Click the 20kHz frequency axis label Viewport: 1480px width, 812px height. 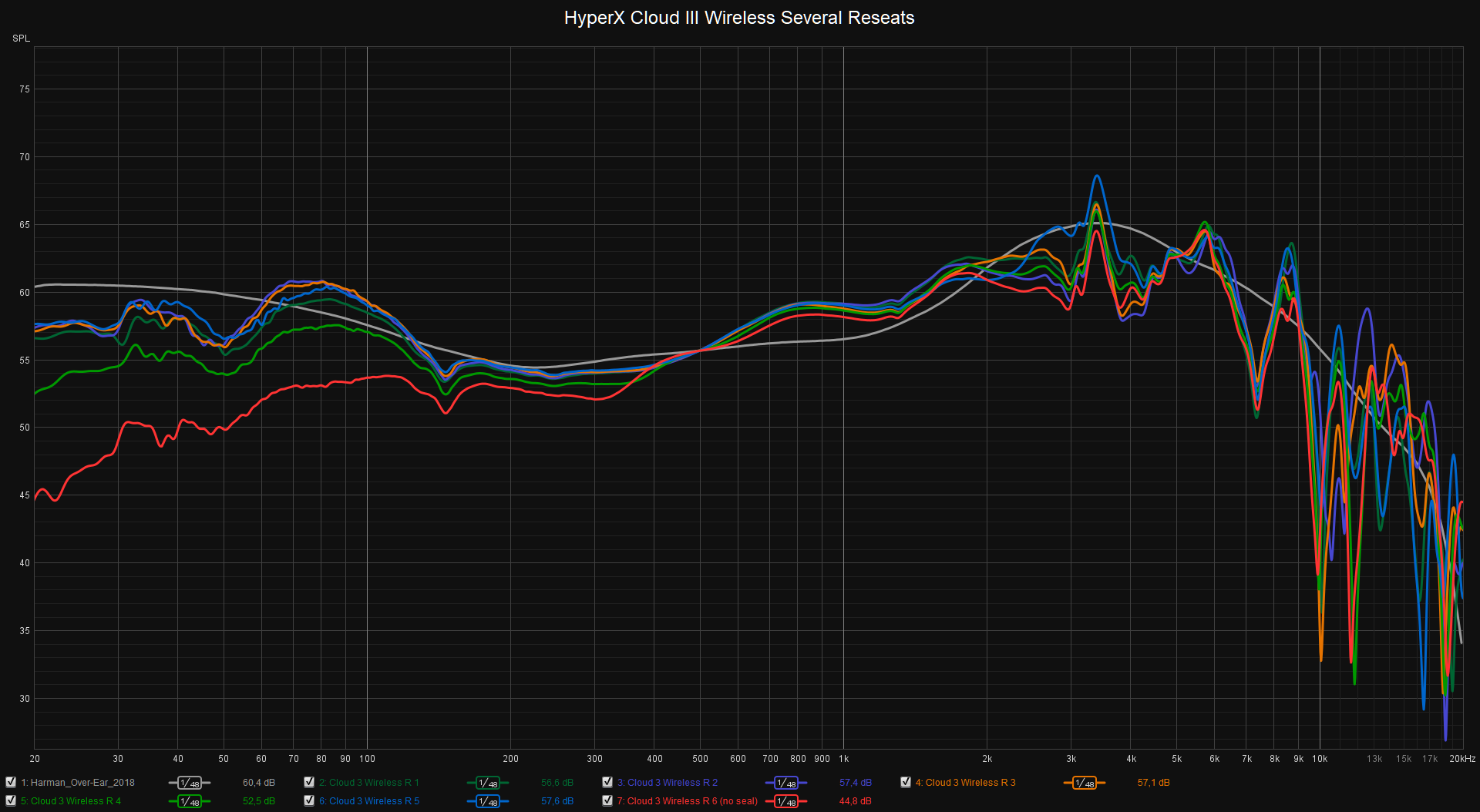point(1462,758)
